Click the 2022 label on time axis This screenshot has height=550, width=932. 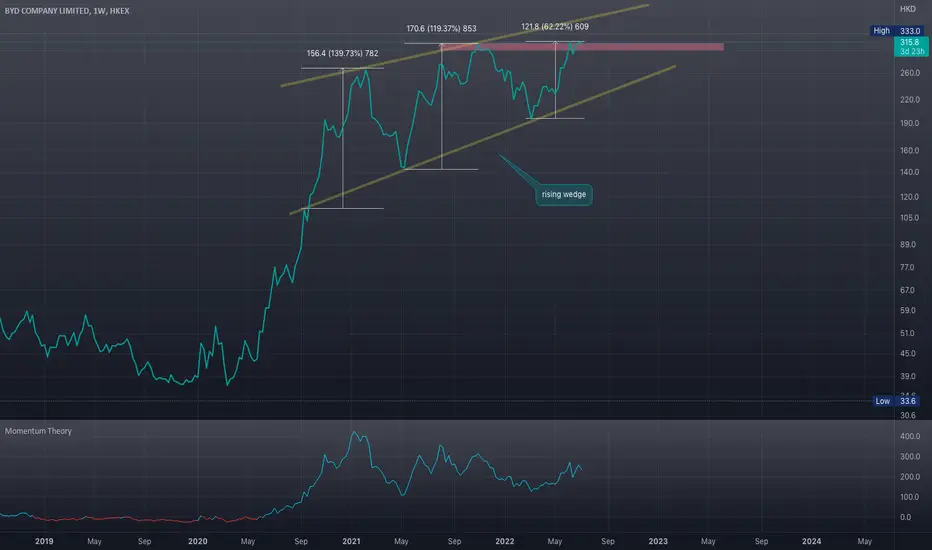505,541
